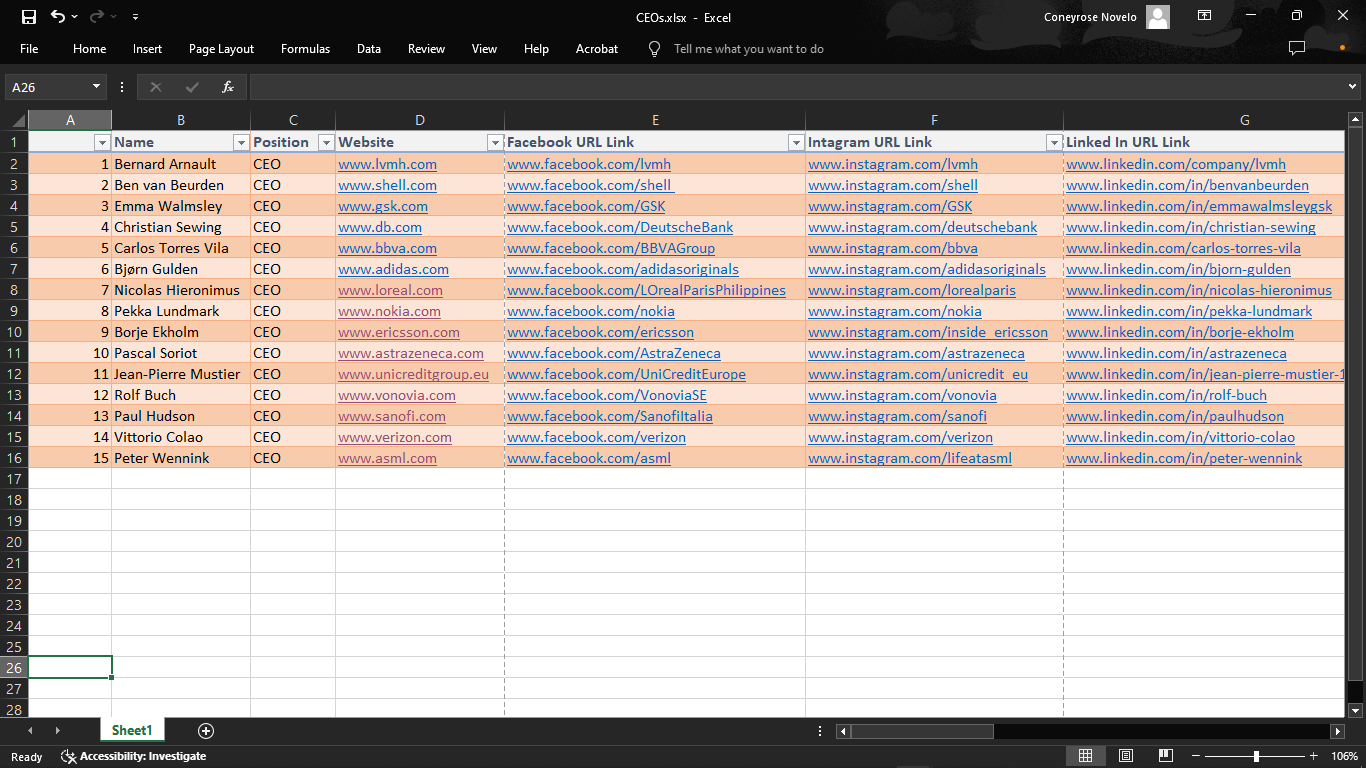Undo the last action
Viewport: 1366px width, 768px height.
58,16
